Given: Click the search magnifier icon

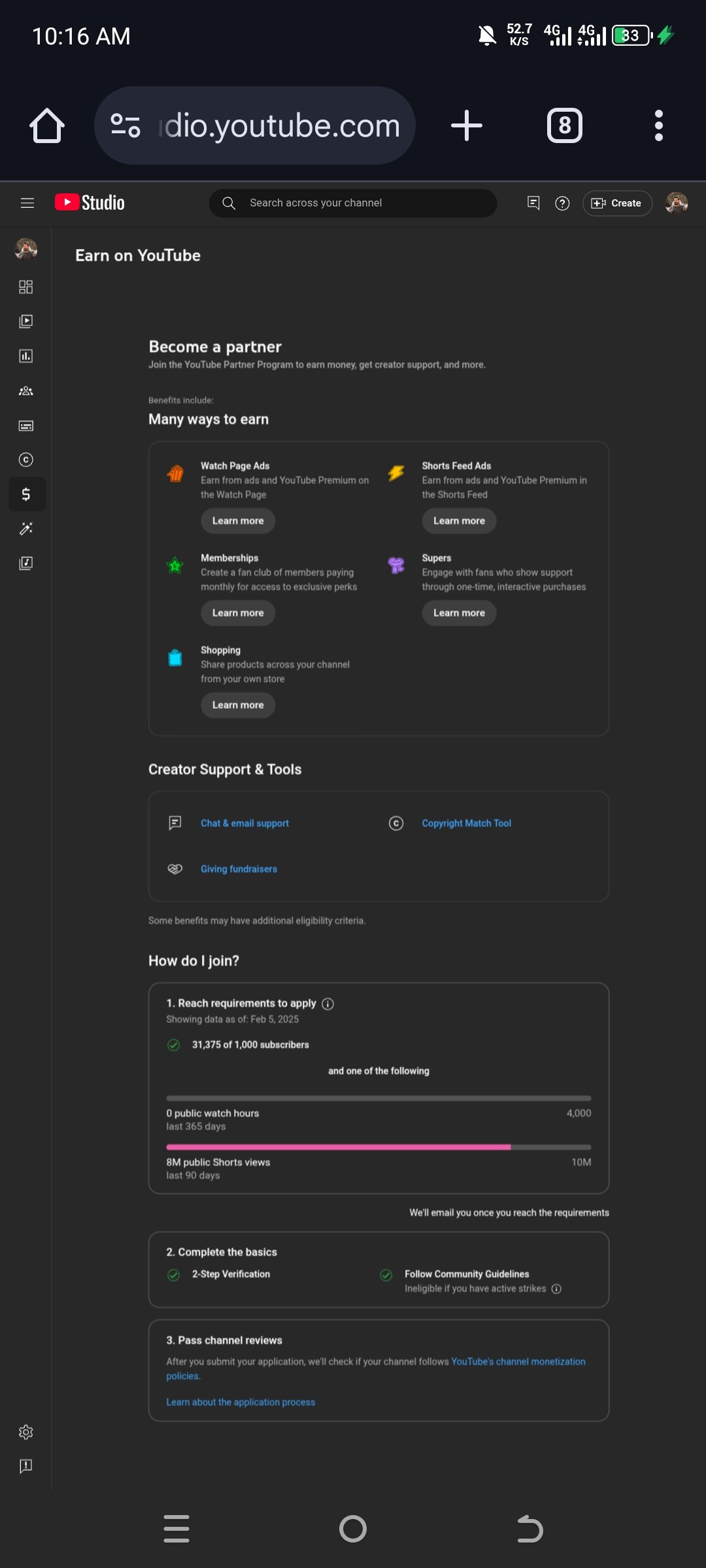Looking at the screenshot, I should tap(229, 203).
